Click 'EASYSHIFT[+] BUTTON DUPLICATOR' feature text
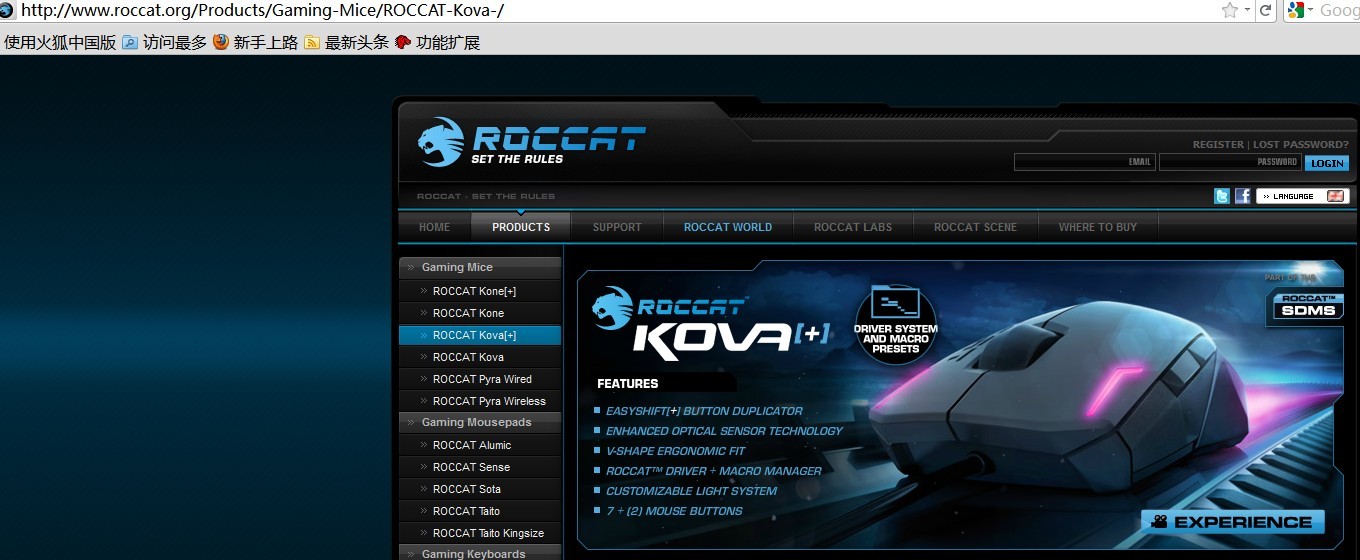 pos(704,411)
